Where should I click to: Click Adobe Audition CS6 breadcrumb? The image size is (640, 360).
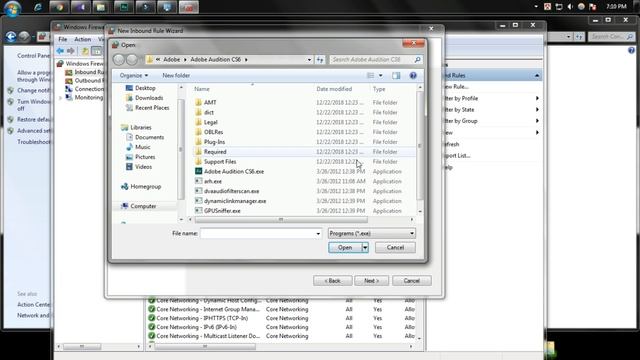pyautogui.click(x=216, y=60)
